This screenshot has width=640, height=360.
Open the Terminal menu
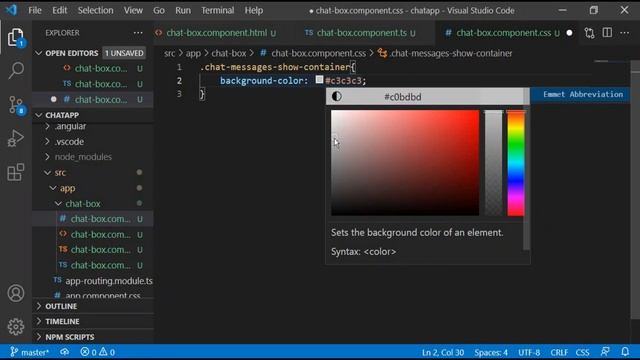coord(218,10)
